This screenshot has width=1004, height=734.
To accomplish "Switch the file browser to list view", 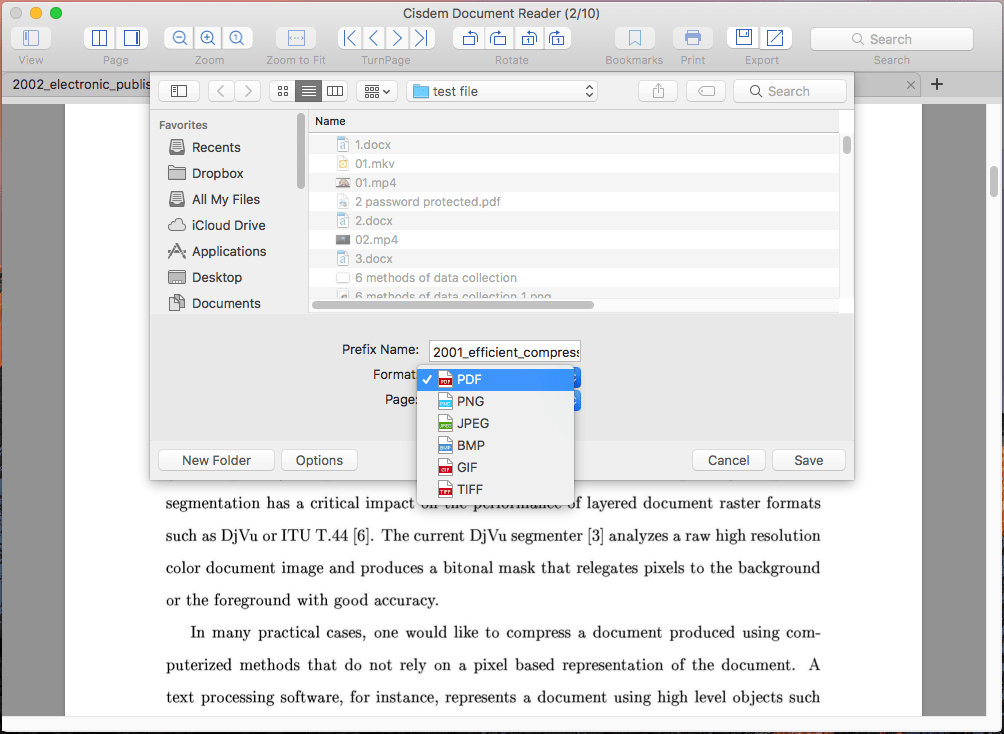I will point(309,91).
